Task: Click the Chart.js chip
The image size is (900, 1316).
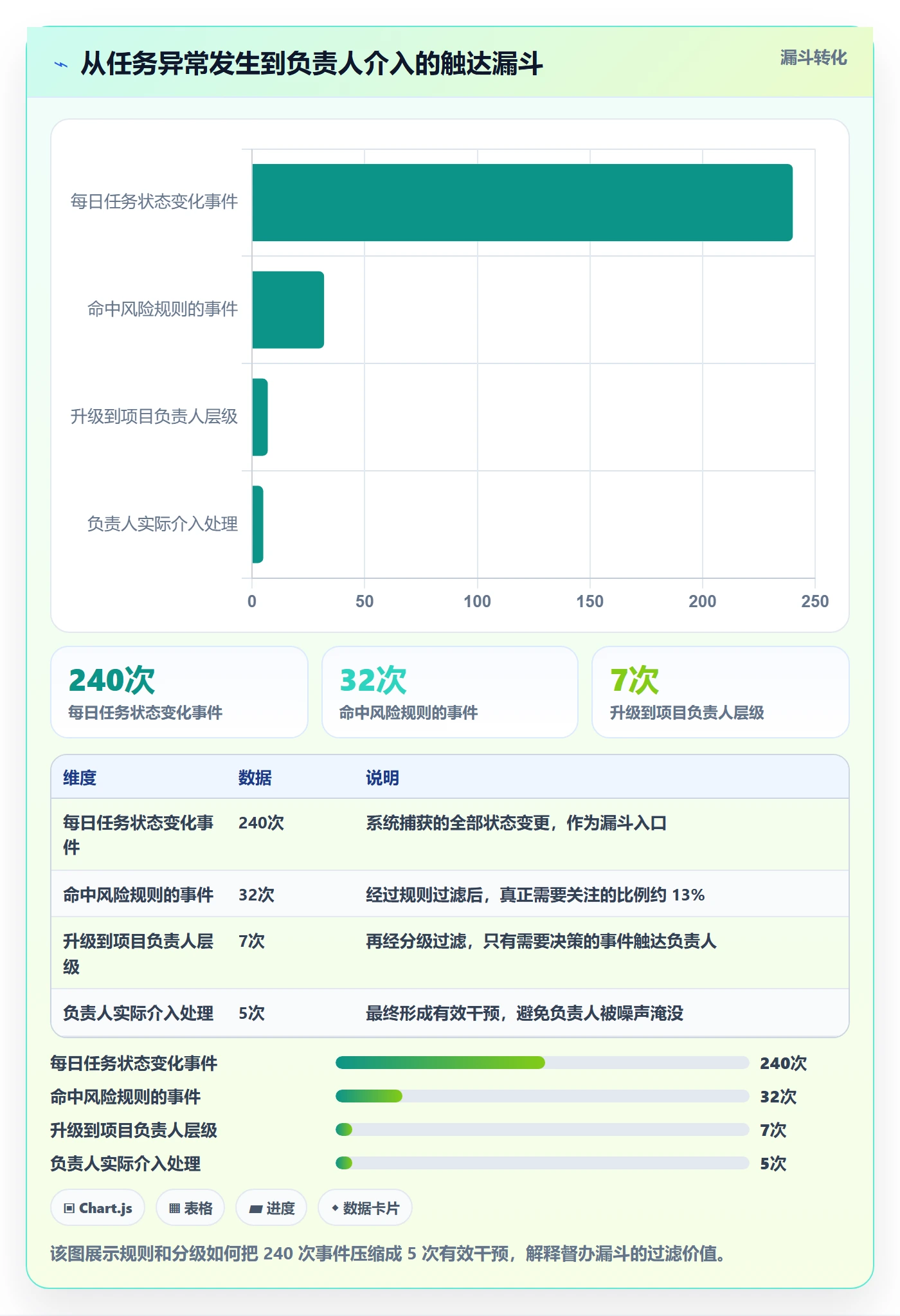Action: [98, 1208]
